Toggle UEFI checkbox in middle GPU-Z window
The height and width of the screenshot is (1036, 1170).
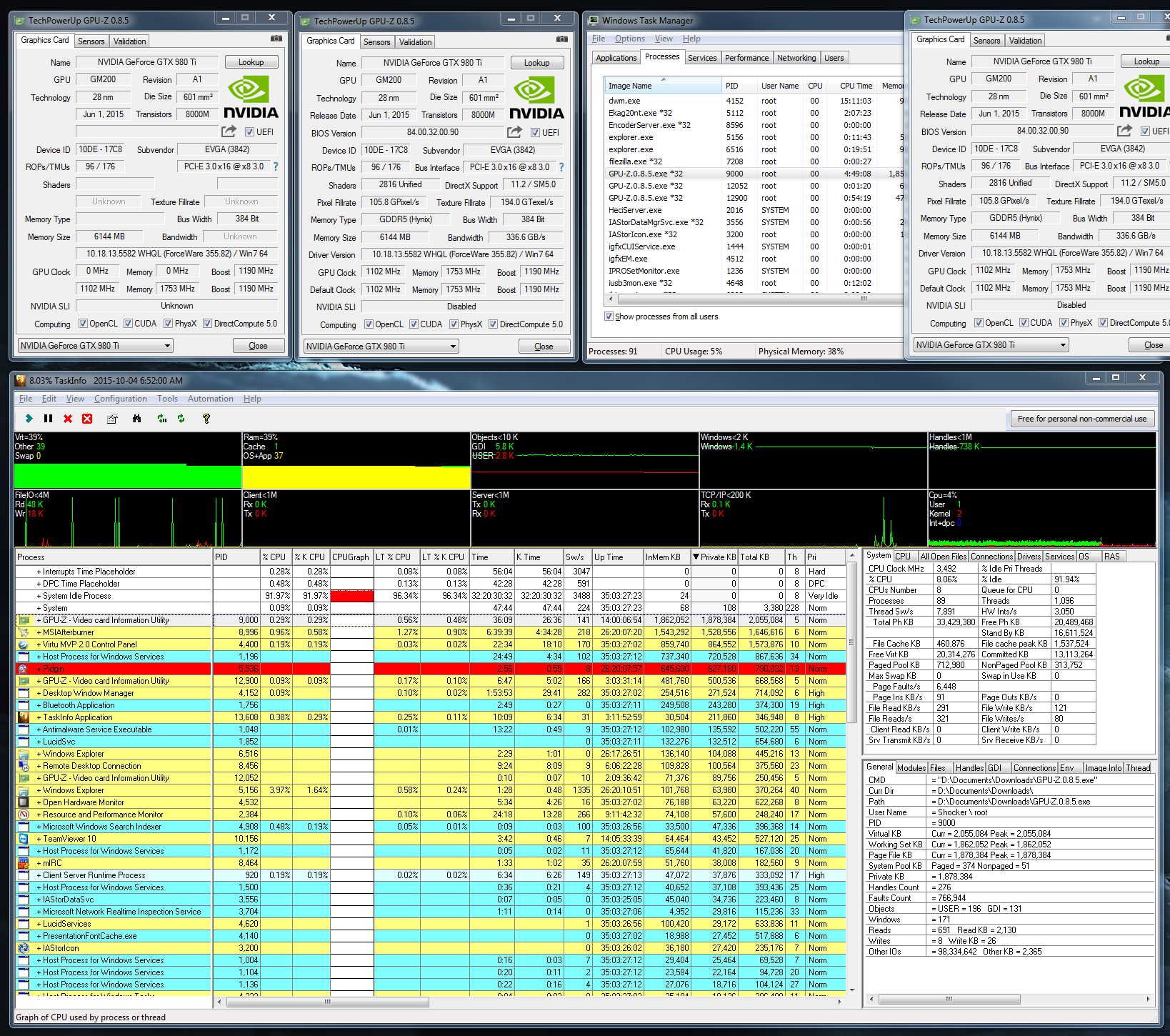tap(535, 133)
